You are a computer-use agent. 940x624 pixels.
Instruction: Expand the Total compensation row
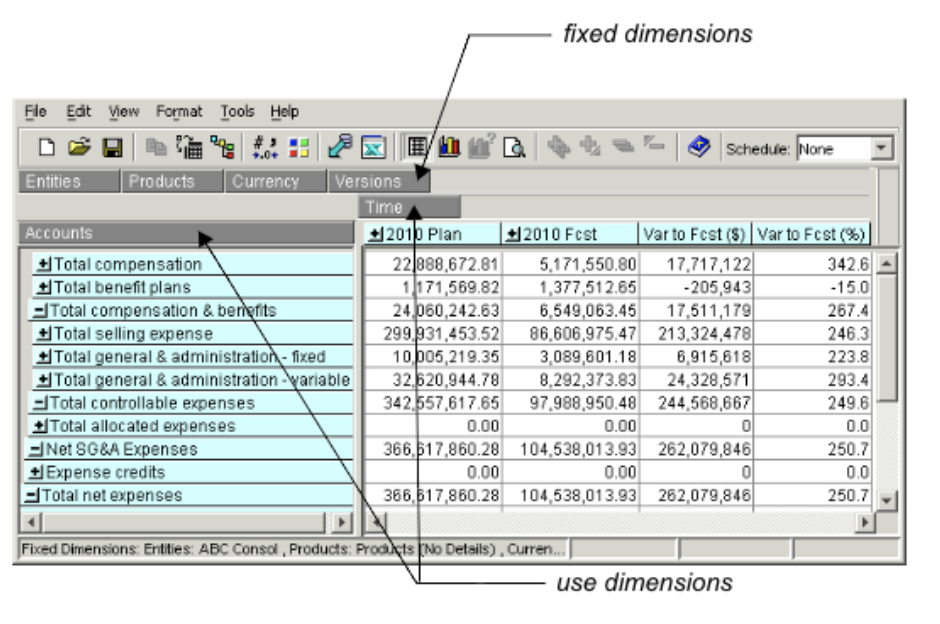click(x=43, y=265)
